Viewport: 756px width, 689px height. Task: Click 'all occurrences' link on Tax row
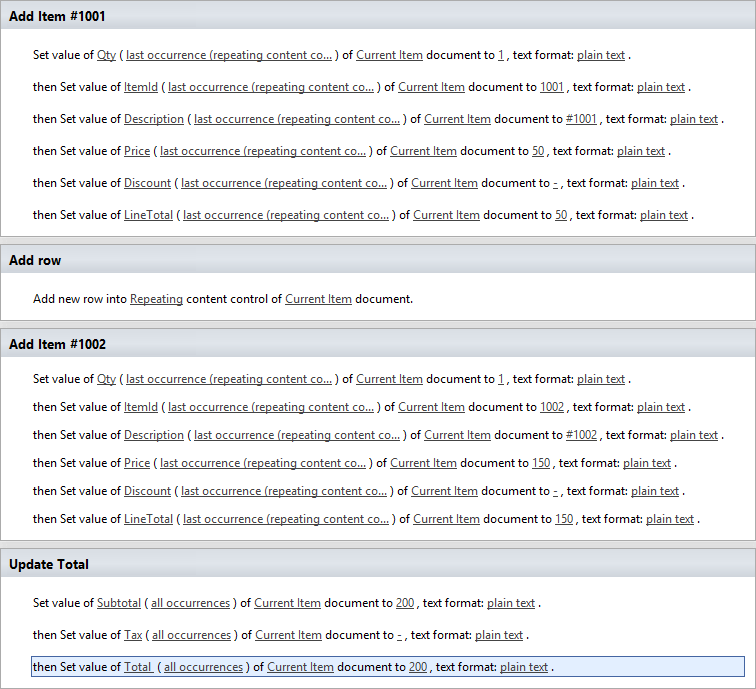(191, 635)
